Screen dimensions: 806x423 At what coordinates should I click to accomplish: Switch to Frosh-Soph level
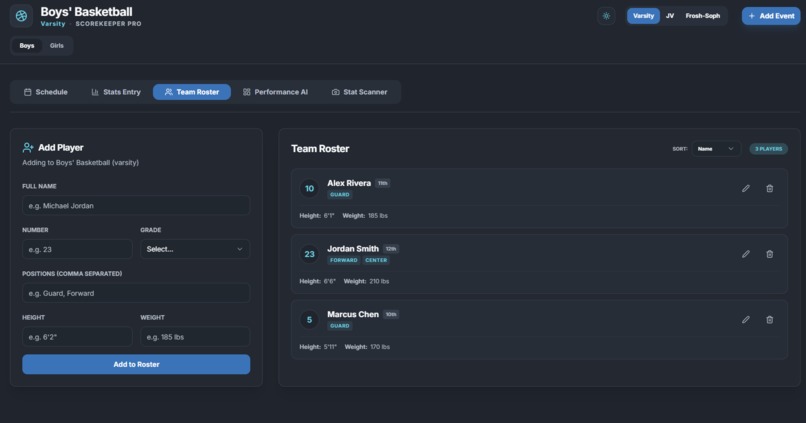(x=703, y=16)
